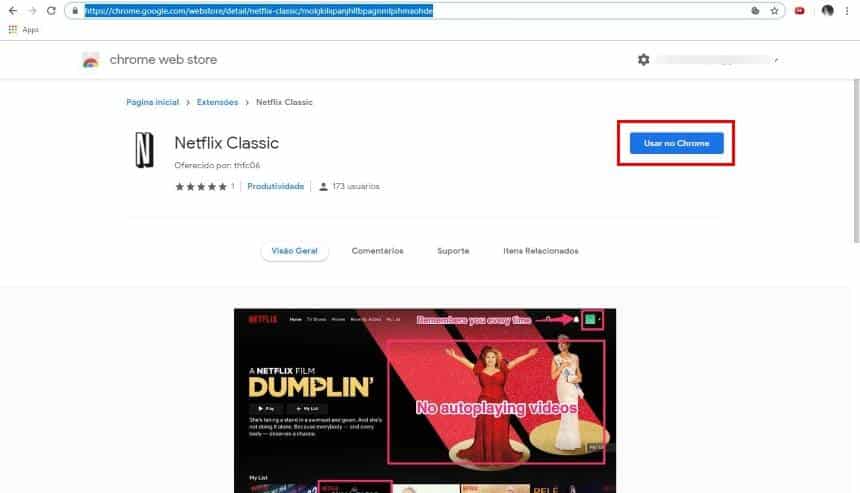Go back with the browser back arrow
This screenshot has width=860, height=493.
13,11
